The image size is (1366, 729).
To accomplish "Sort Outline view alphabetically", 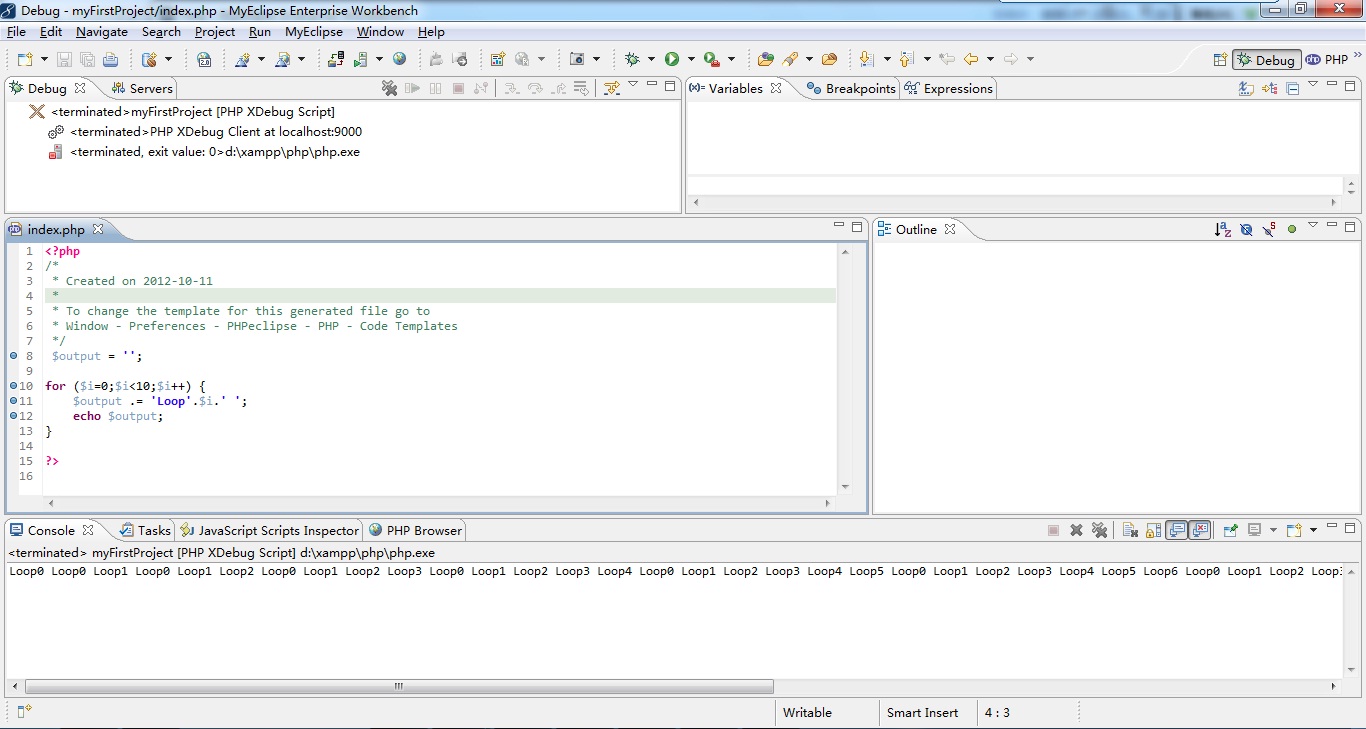I will pos(1222,230).
